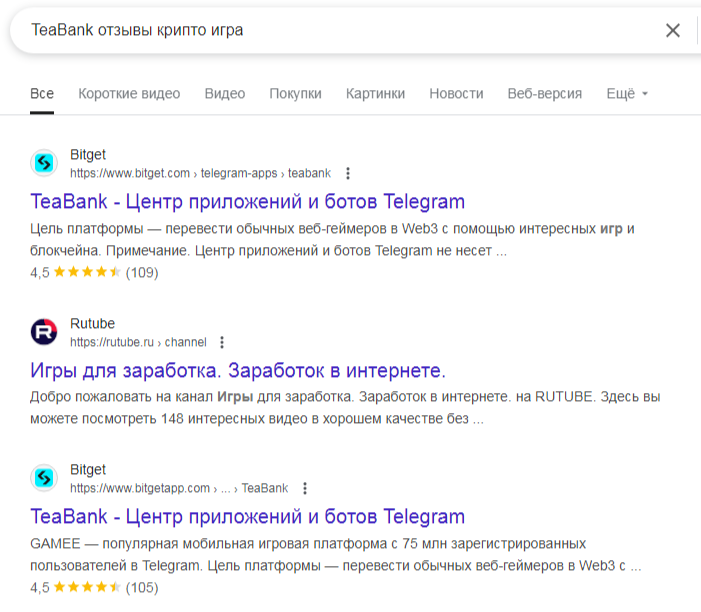Click the 4,5 star rating with 109 reviews
701x612 pixels.
pos(94,272)
